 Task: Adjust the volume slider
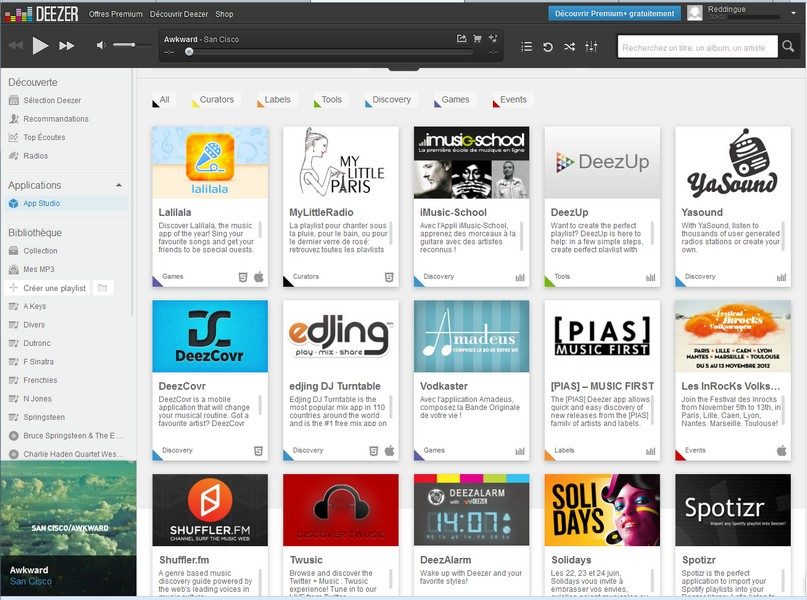[128, 46]
